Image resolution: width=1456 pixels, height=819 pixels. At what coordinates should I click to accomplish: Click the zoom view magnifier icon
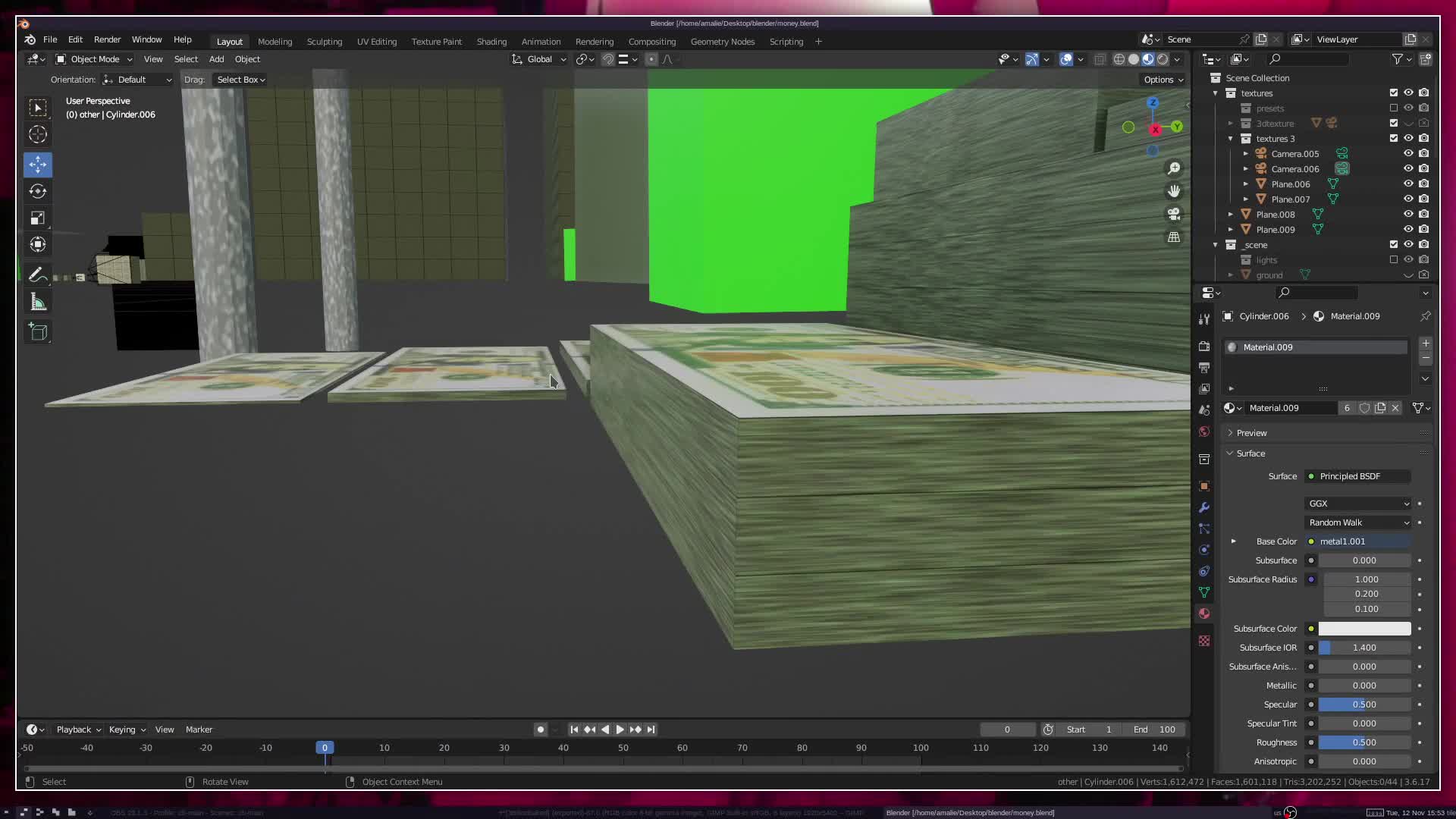[x=1174, y=168]
